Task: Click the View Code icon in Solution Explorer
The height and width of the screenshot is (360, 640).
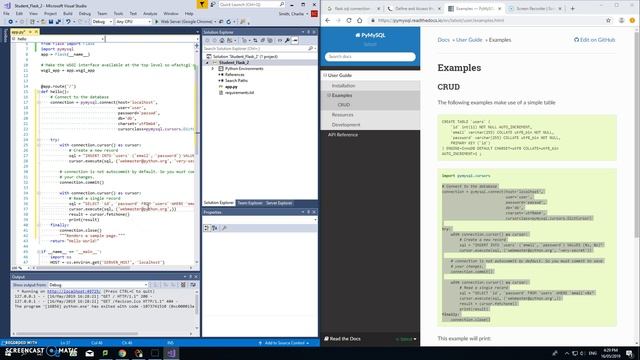Action: [x=280, y=40]
